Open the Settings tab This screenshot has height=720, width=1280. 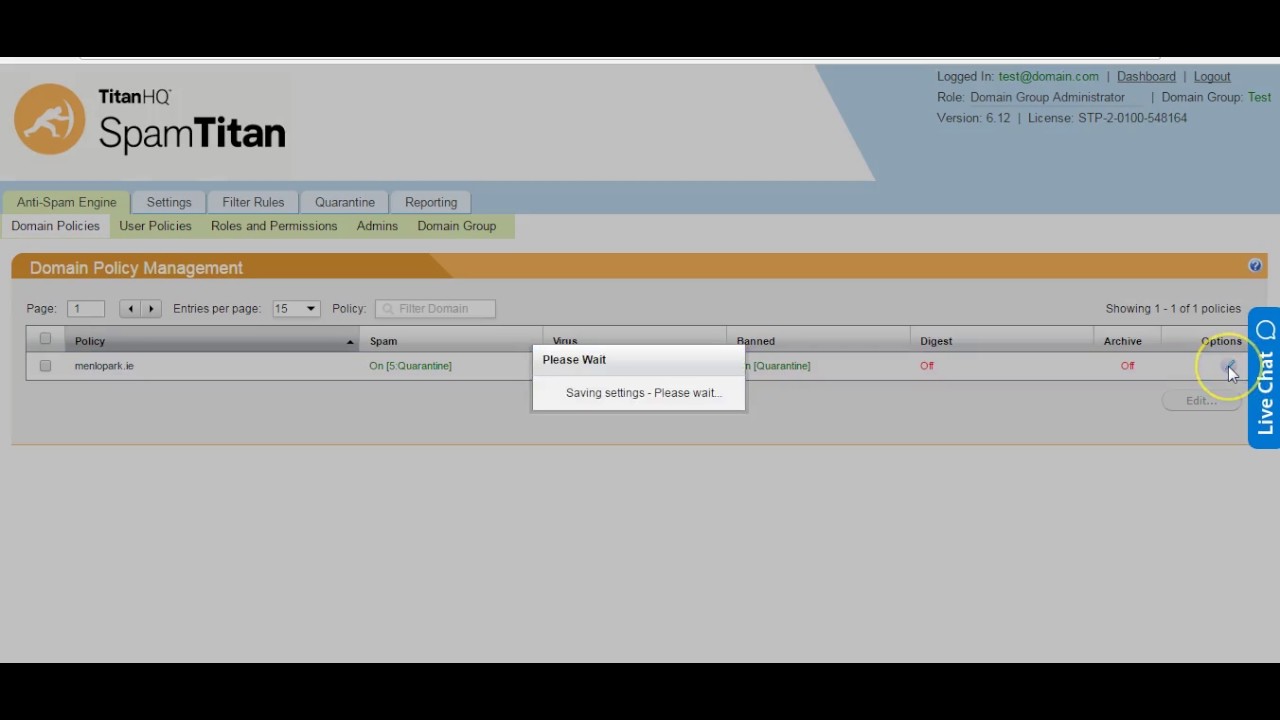click(169, 202)
